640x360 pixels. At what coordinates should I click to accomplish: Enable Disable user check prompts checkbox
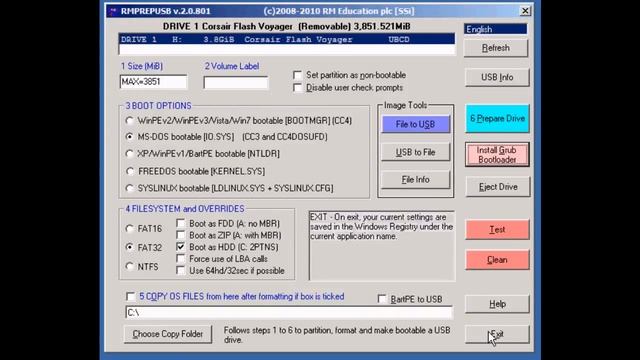pos(298,88)
